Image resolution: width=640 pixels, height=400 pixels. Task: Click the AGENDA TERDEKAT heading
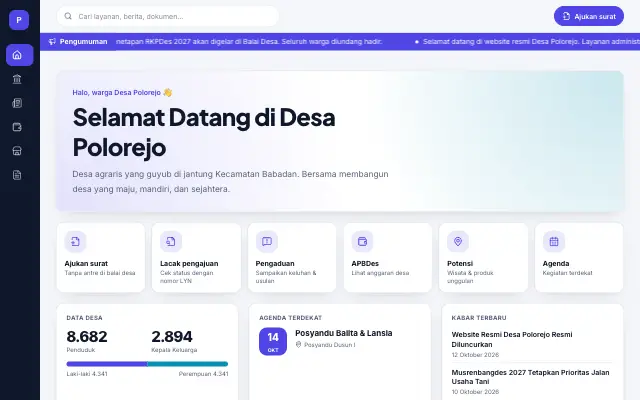point(291,318)
